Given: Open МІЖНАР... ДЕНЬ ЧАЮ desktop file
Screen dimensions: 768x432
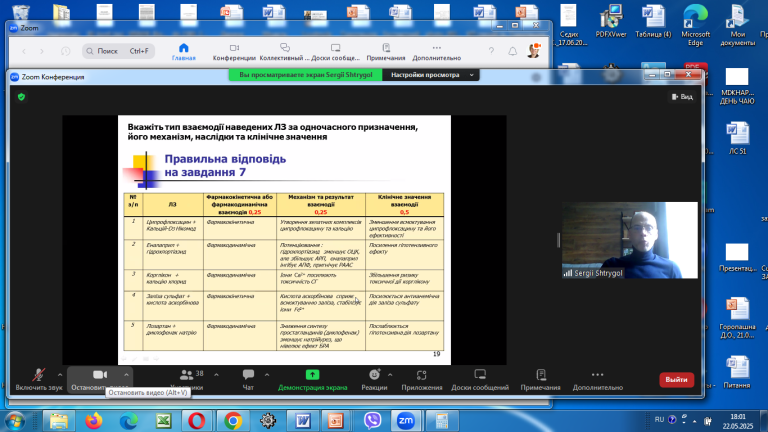Looking at the screenshot, I should tap(737, 87).
